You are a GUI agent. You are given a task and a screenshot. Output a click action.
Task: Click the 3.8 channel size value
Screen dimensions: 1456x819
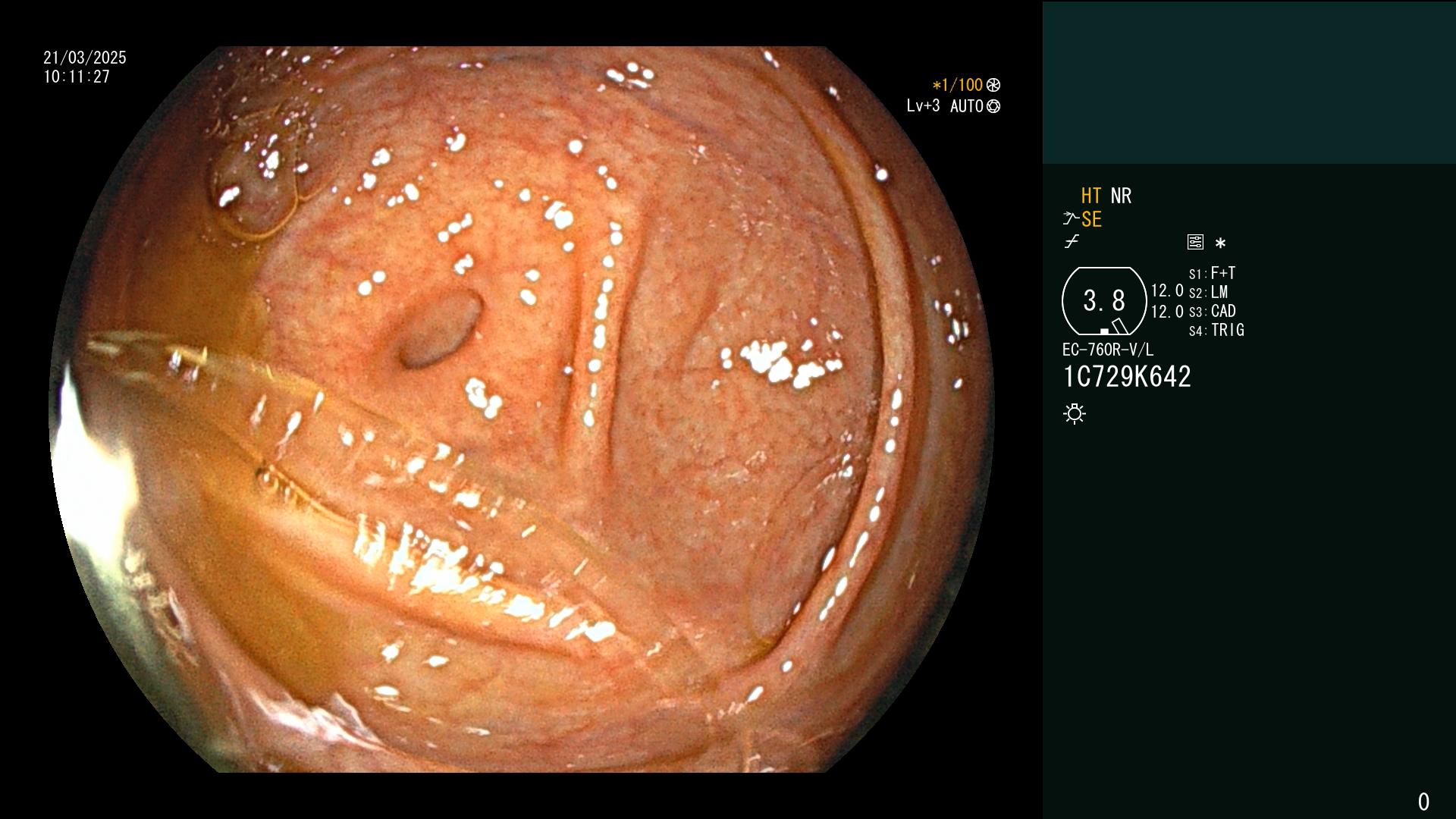click(x=1104, y=300)
